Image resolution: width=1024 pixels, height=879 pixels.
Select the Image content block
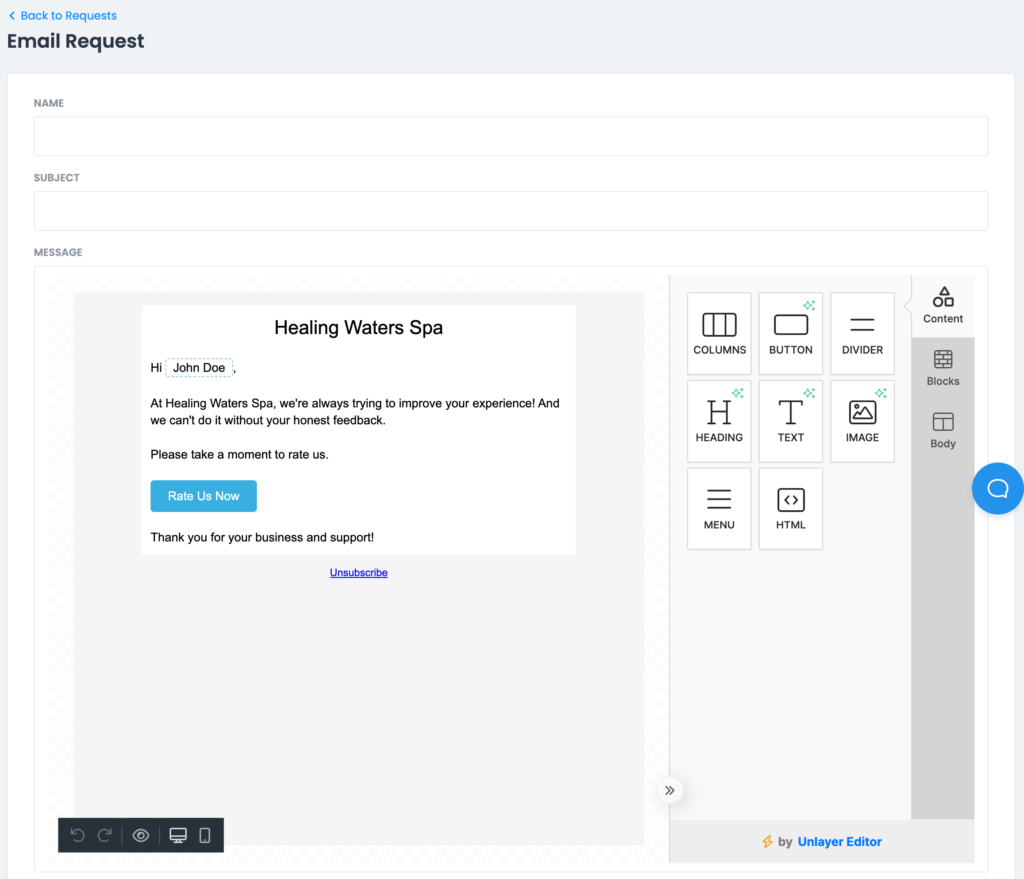pyautogui.click(x=862, y=421)
